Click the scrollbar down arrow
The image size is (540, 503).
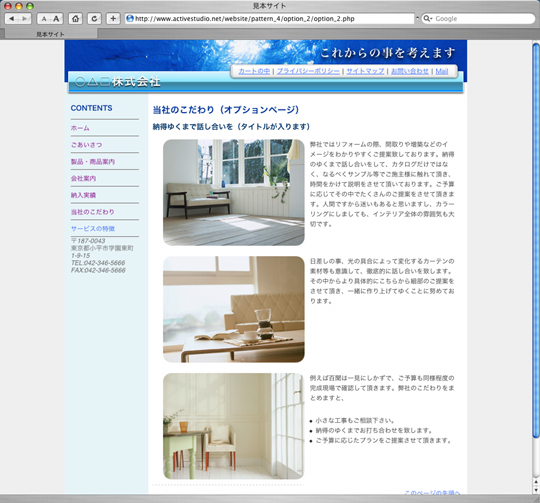click(x=536, y=489)
